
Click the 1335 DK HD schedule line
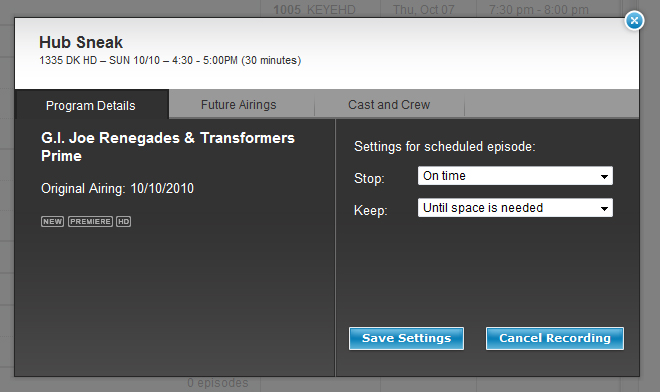[x=170, y=60]
